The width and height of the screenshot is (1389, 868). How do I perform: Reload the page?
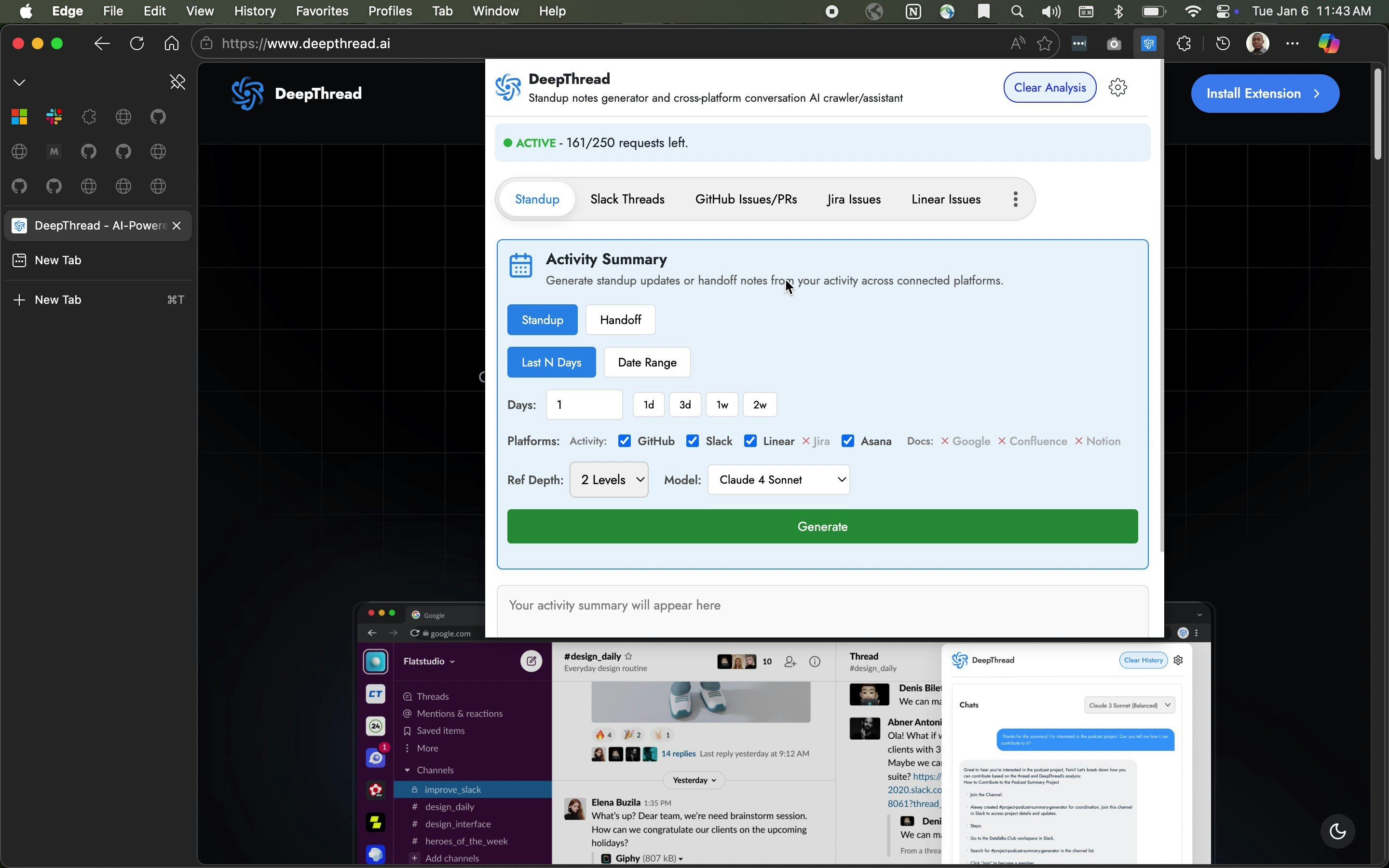136,43
